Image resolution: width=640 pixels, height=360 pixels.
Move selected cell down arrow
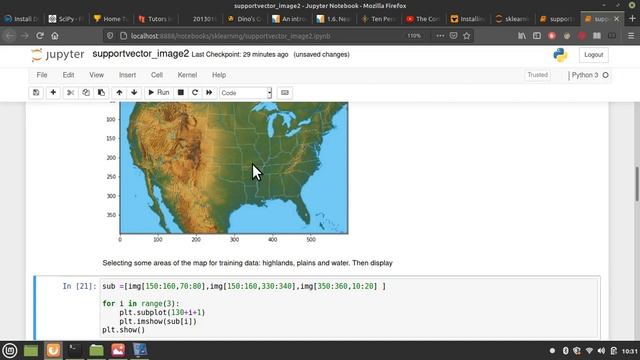[x=134, y=93]
